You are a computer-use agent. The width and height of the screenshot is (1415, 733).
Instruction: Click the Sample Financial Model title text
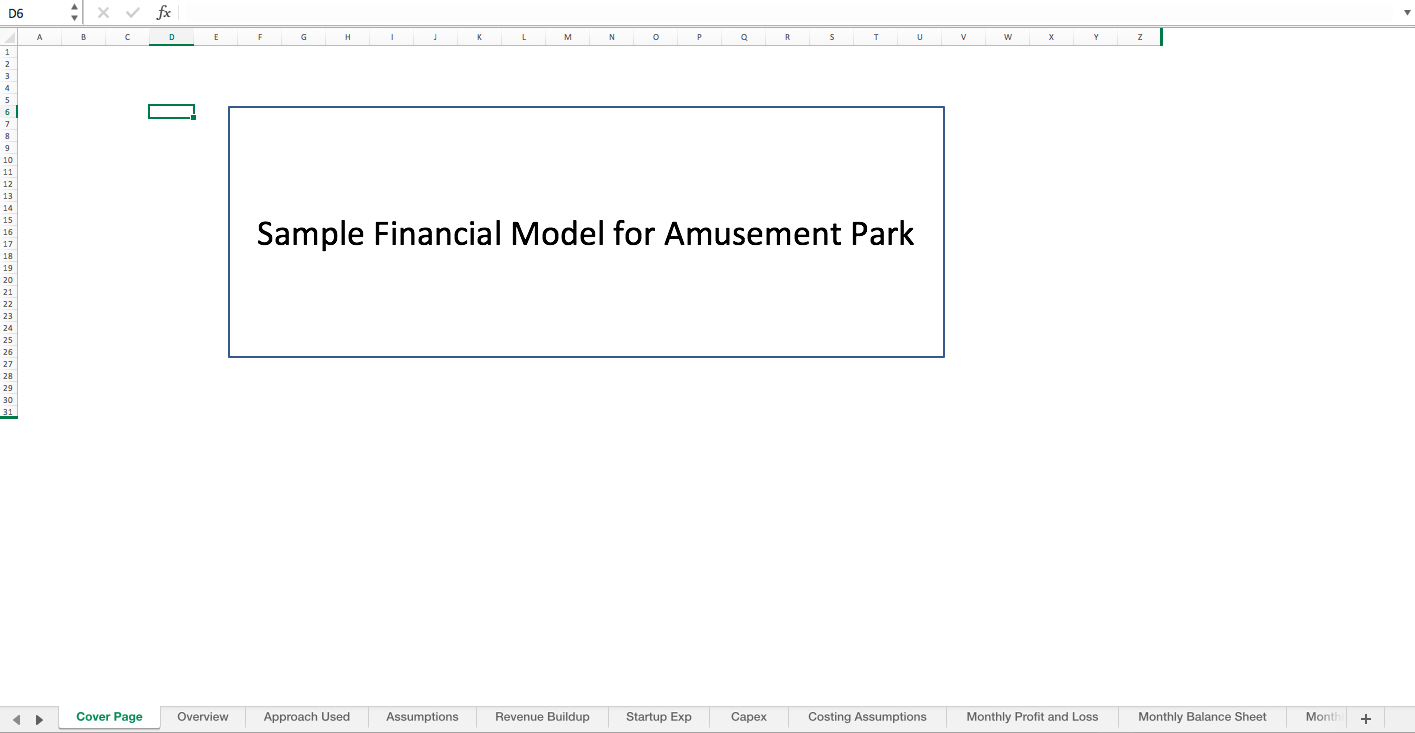[x=586, y=233]
